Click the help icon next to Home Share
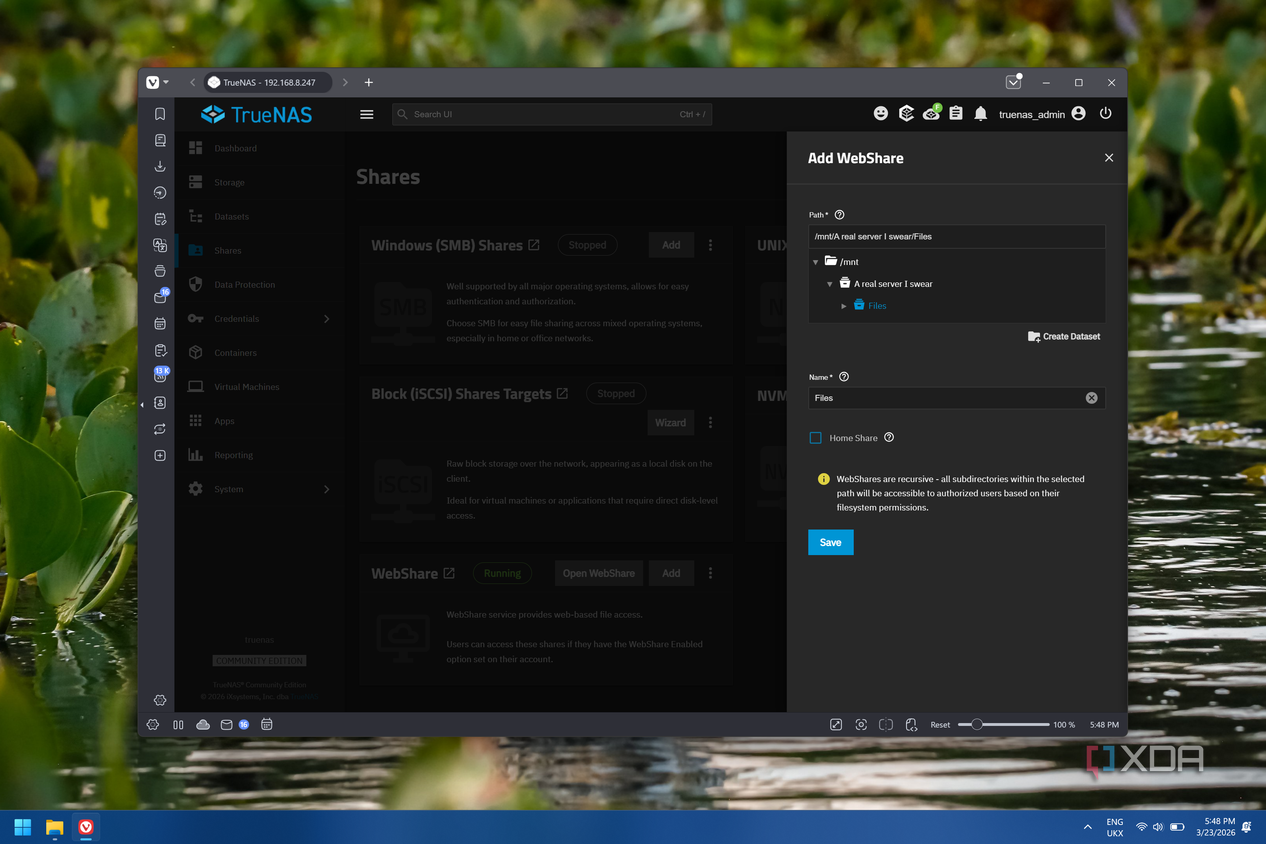The height and width of the screenshot is (844, 1266). click(889, 437)
